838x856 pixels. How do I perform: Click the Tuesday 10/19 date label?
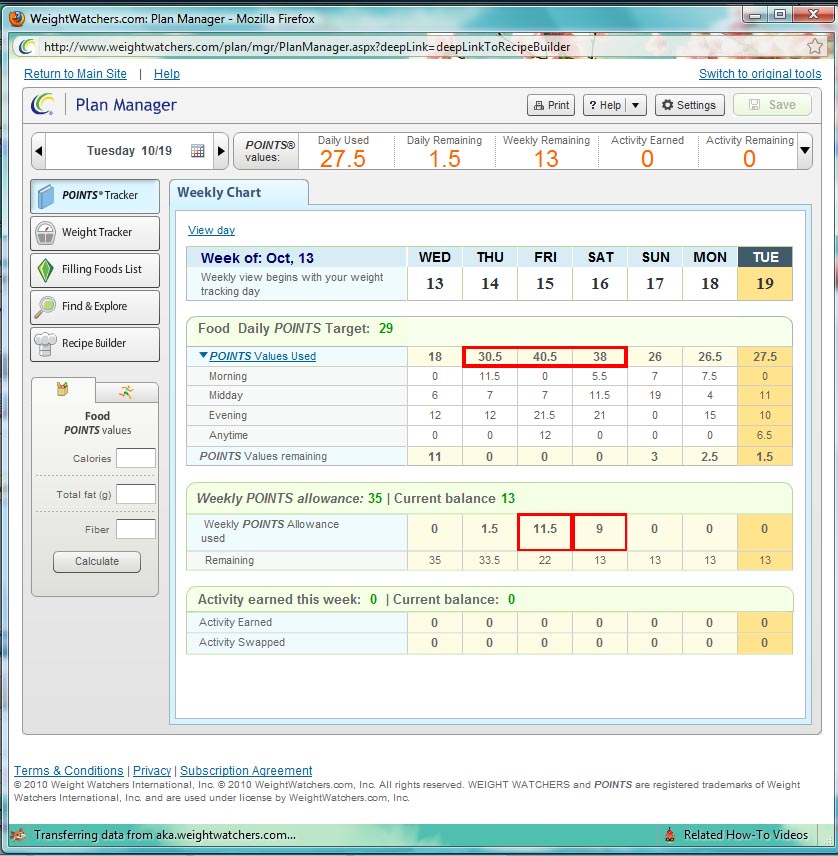tap(129, 151)
